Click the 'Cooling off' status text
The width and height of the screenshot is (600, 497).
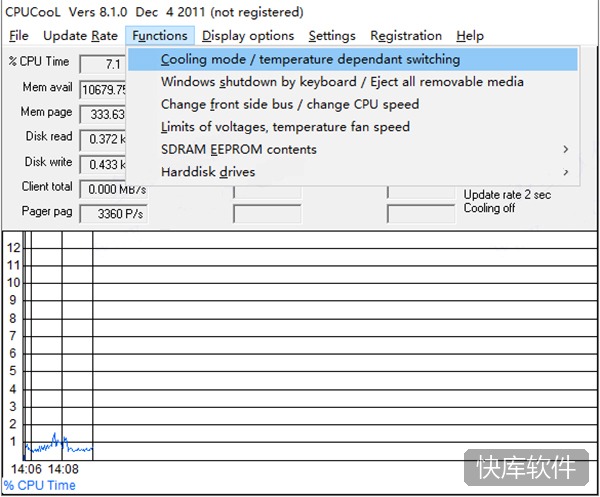[x=489, y=208]
